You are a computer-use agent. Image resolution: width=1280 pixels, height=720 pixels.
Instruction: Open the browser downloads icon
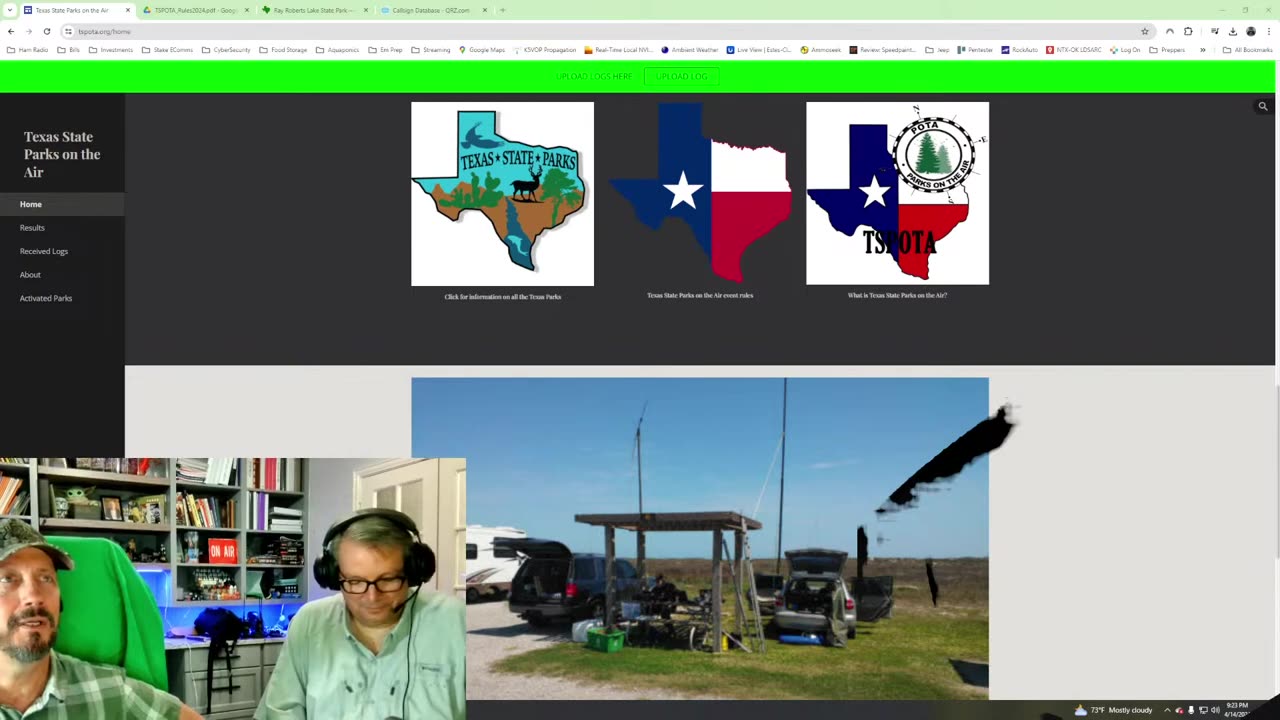[1233, 31]
